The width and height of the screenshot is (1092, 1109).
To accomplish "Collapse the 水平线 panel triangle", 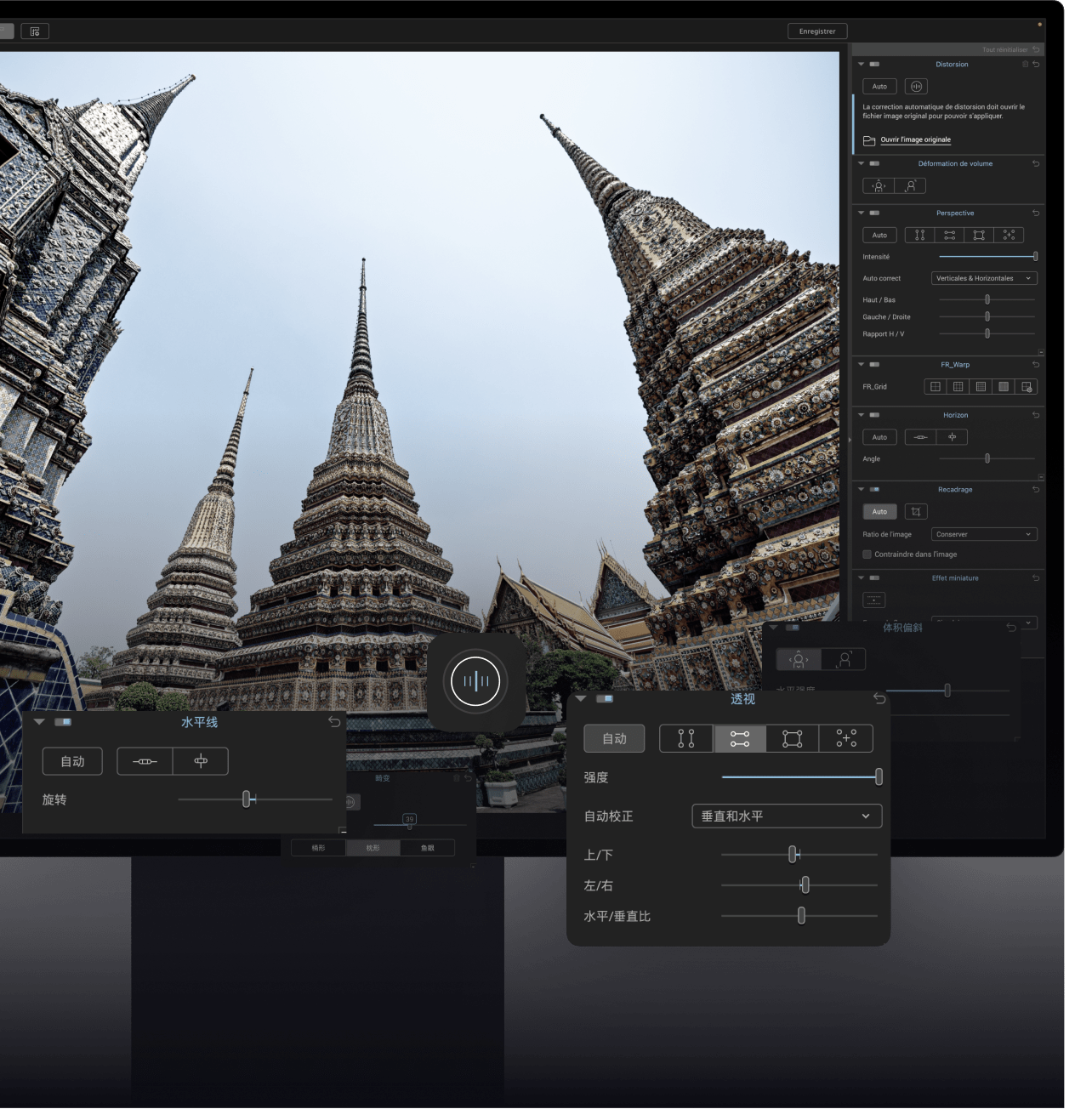I will click(39, 721).
